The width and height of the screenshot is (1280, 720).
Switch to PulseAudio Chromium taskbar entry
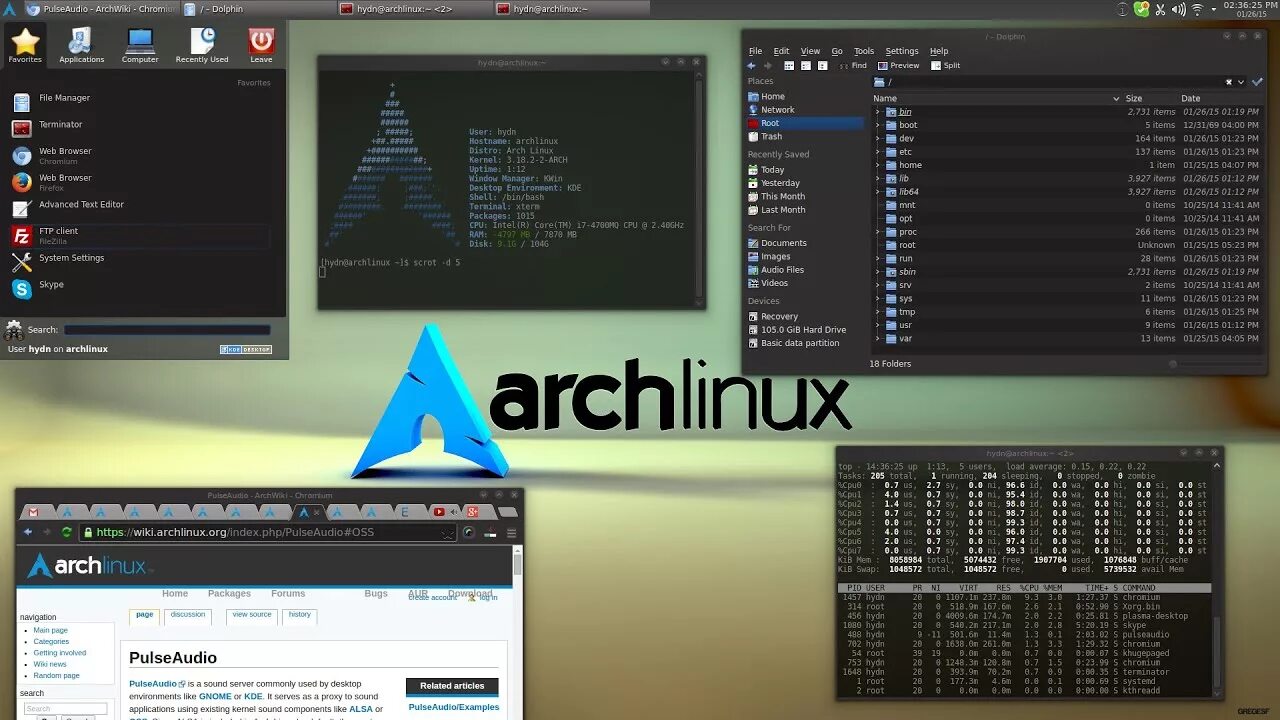click(x=100, y=9)
